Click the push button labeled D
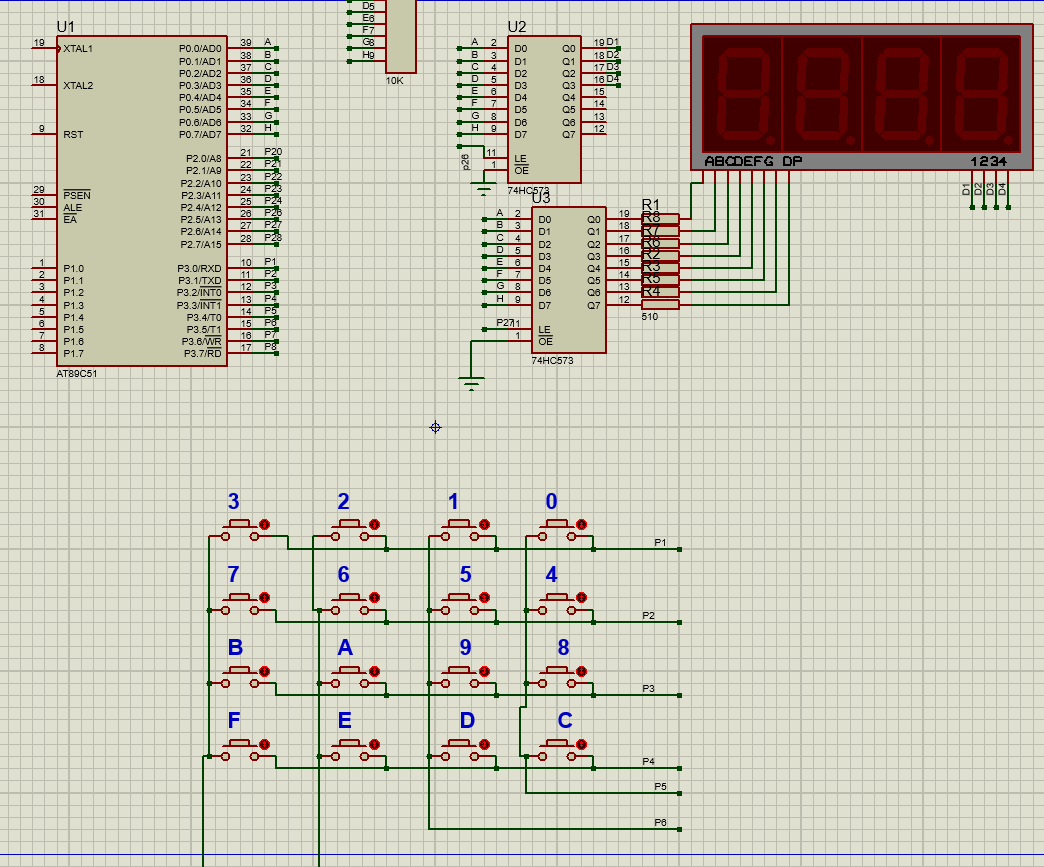Image resolution: width=1044 pixels, height=867 pixels. (x=459, y=750)
